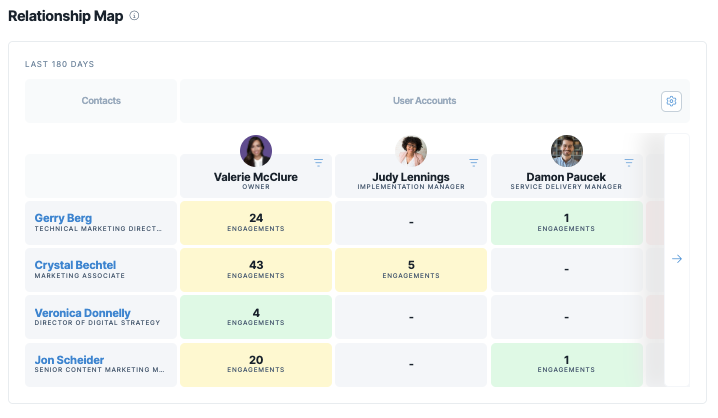
Task: Click the right arrow to show more users
Action: pyautogui.click(x=677, y=259)
